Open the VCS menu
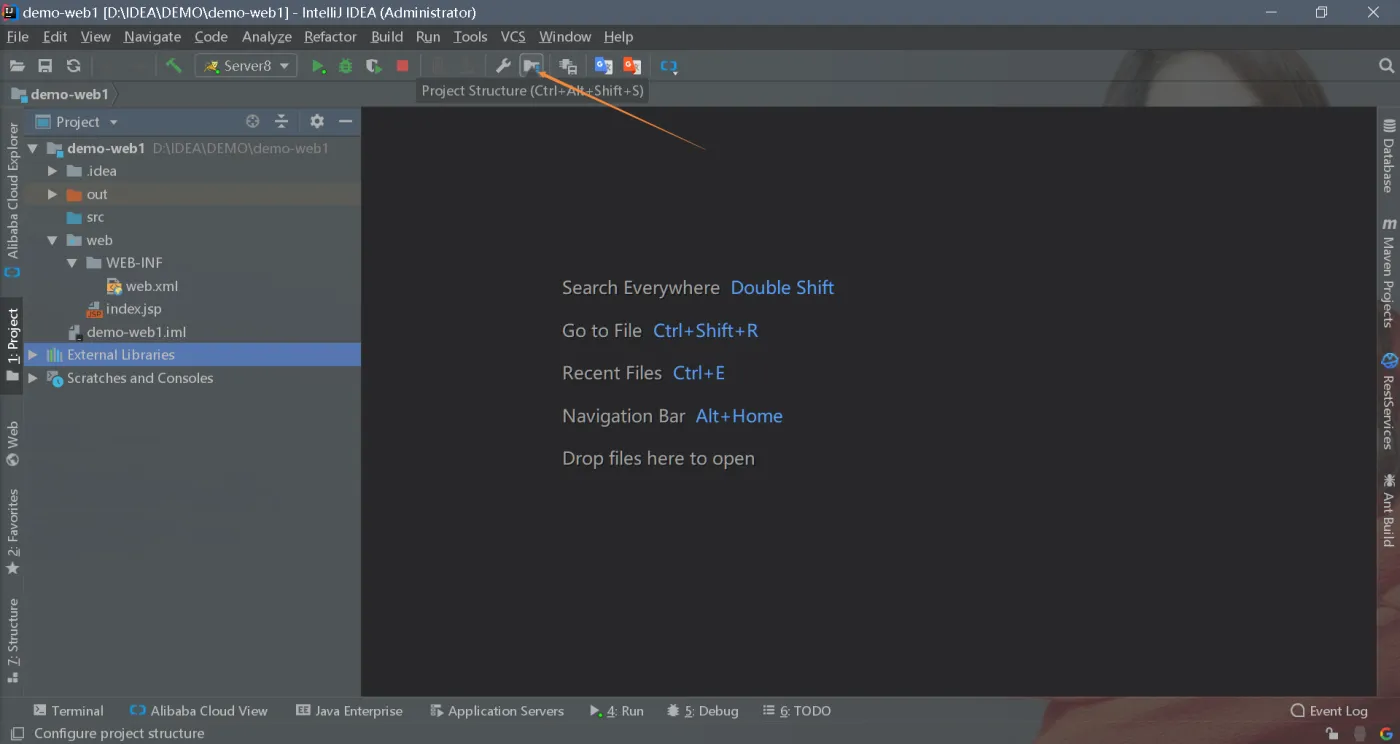This screenshot has height=744, width=1400. click(513, 37)
